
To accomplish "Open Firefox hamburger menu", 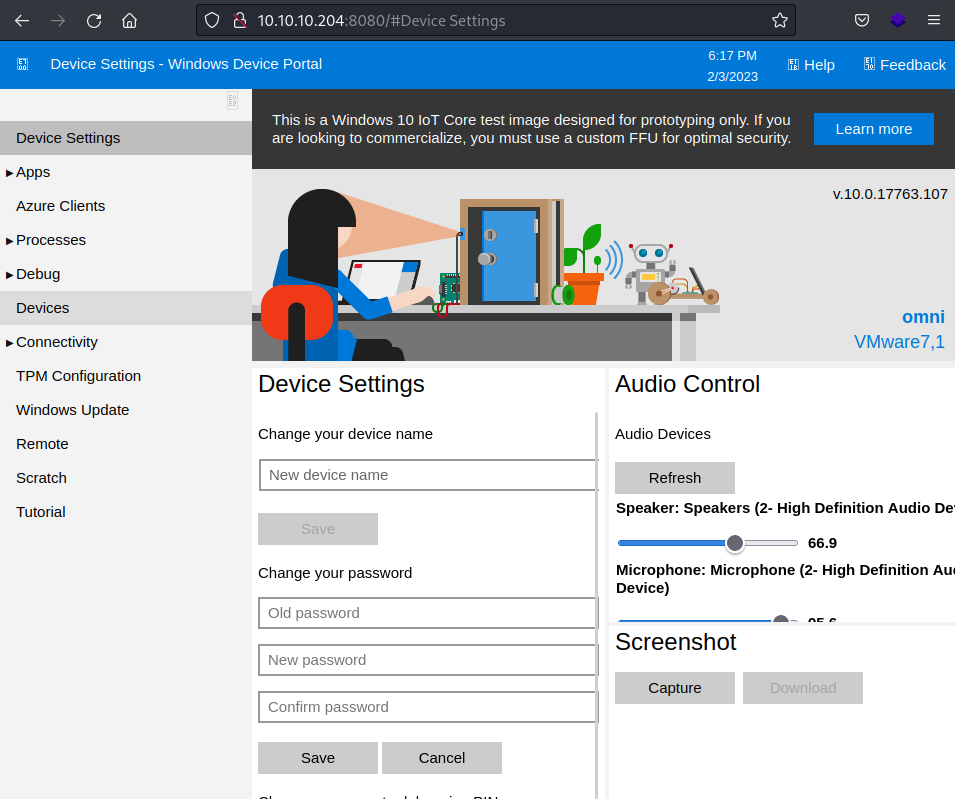I will click(x=934, y=21).
